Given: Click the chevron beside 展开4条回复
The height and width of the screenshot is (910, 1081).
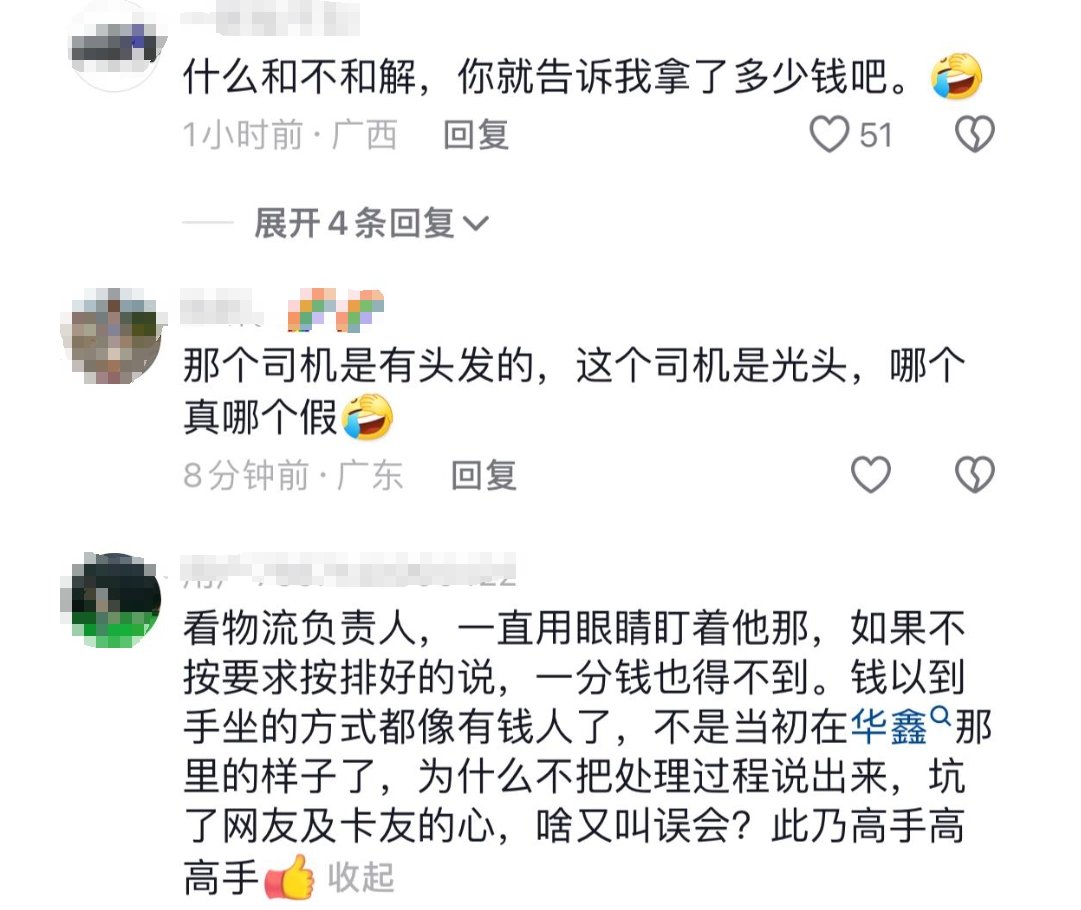Looking at the screenshot, I should 476,223.
